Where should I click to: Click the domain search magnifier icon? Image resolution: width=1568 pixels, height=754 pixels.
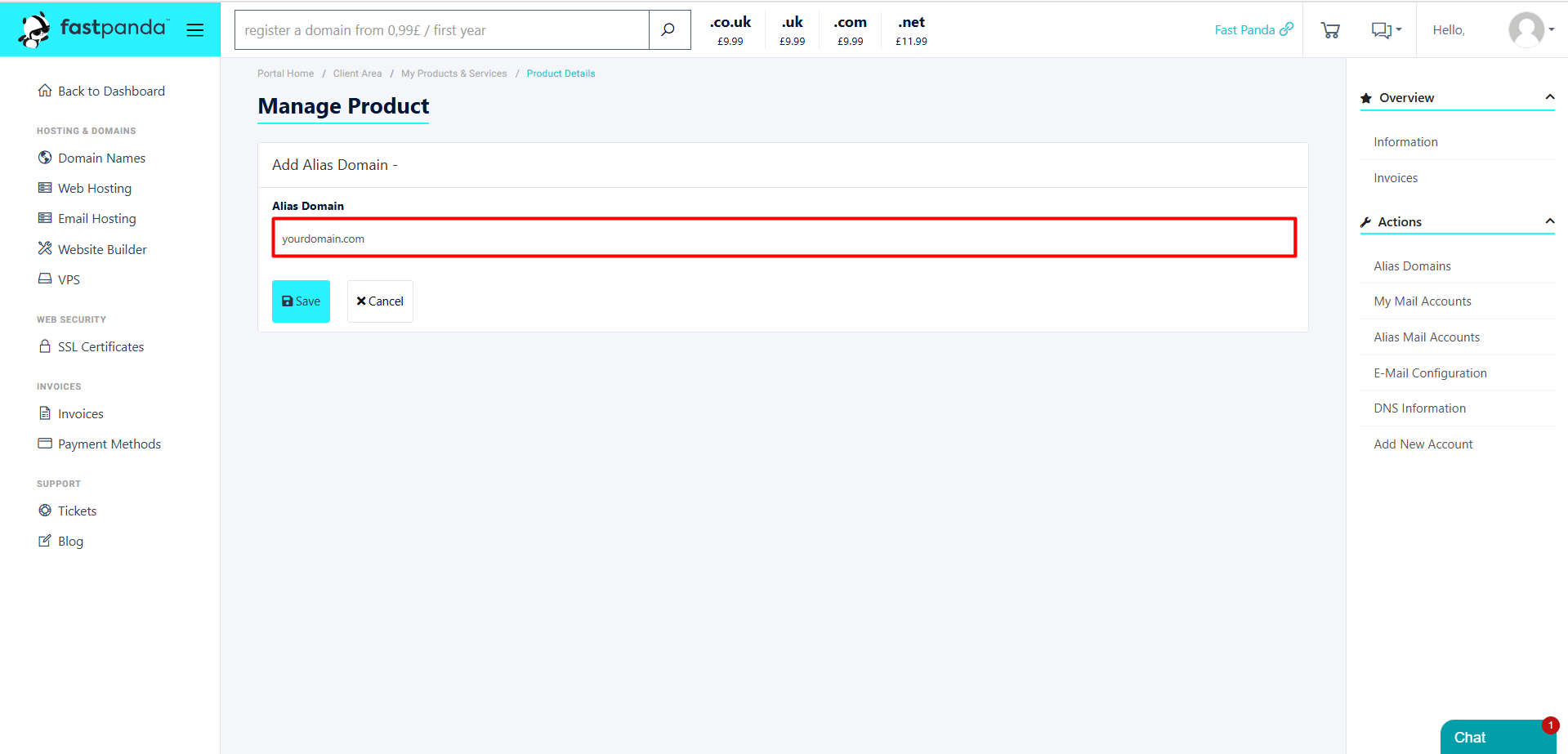coord(668,30)
